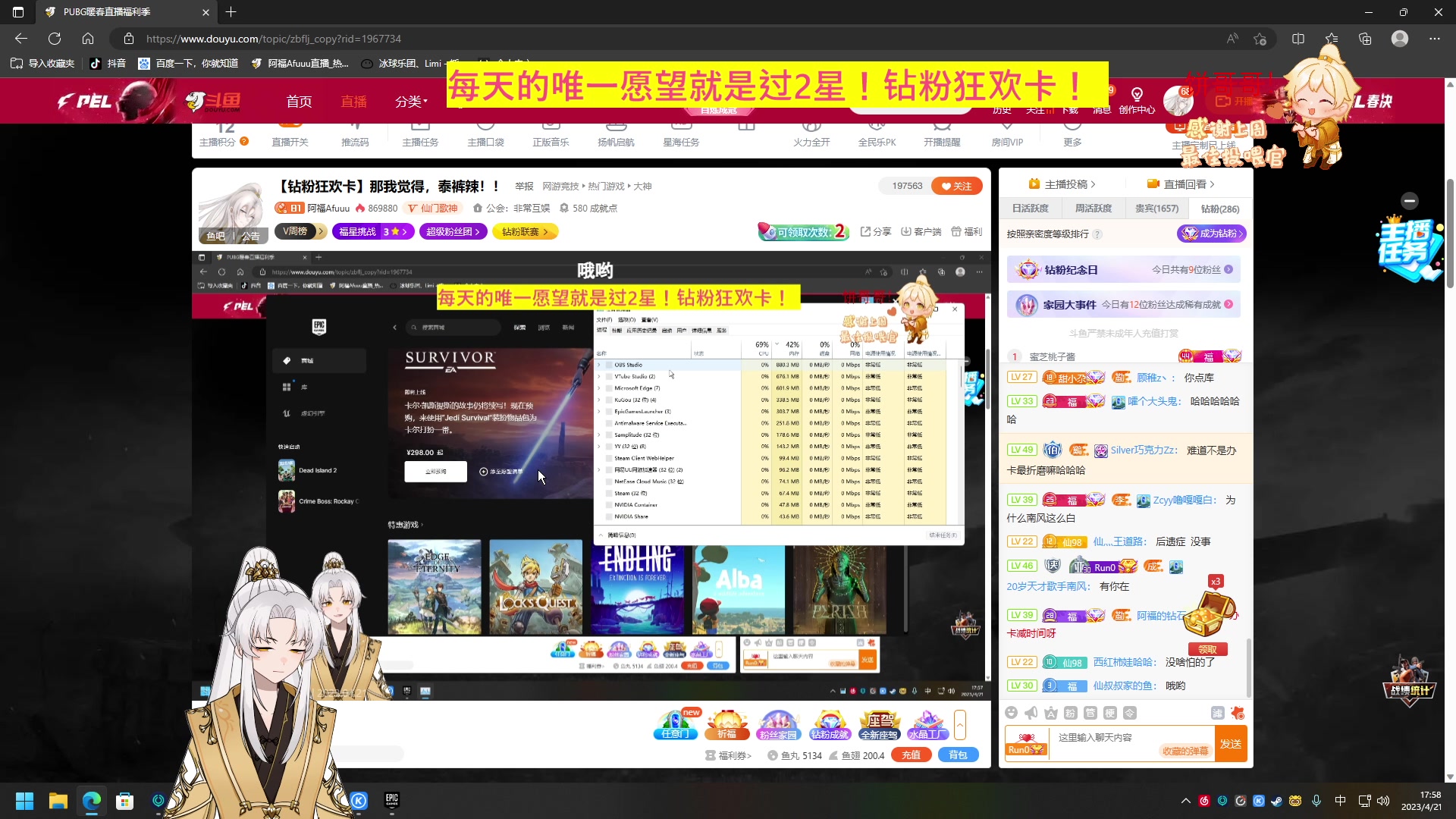Toggle the 中 input method indicator in tray

1340,801
